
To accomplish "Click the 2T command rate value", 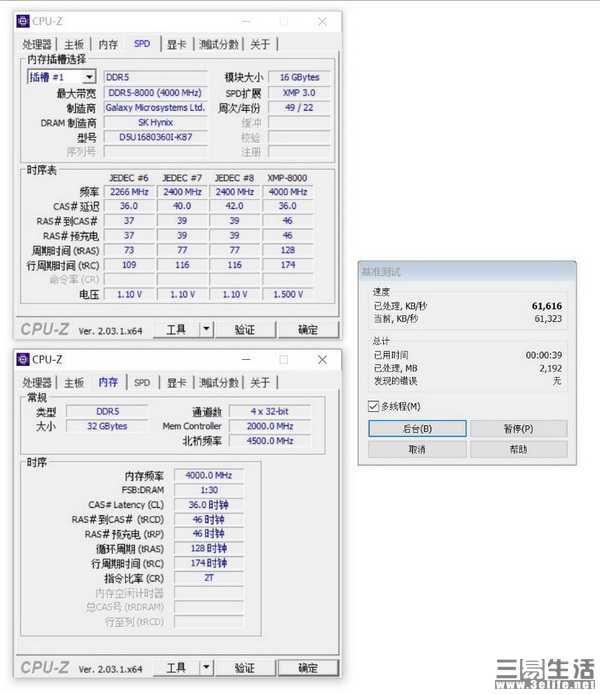I will tap(209, 578).
